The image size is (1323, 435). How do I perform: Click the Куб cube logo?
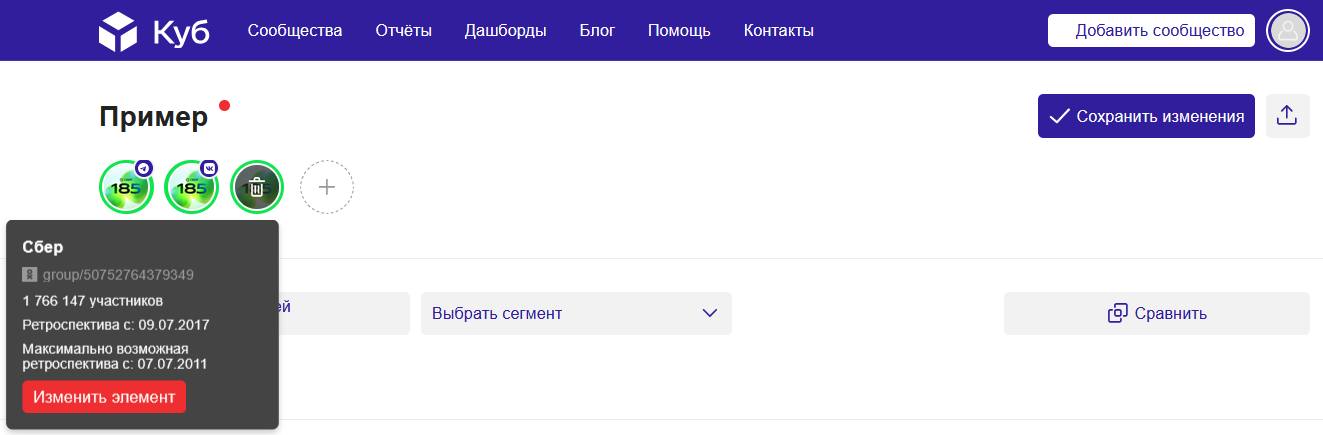(x=118, y=31)
